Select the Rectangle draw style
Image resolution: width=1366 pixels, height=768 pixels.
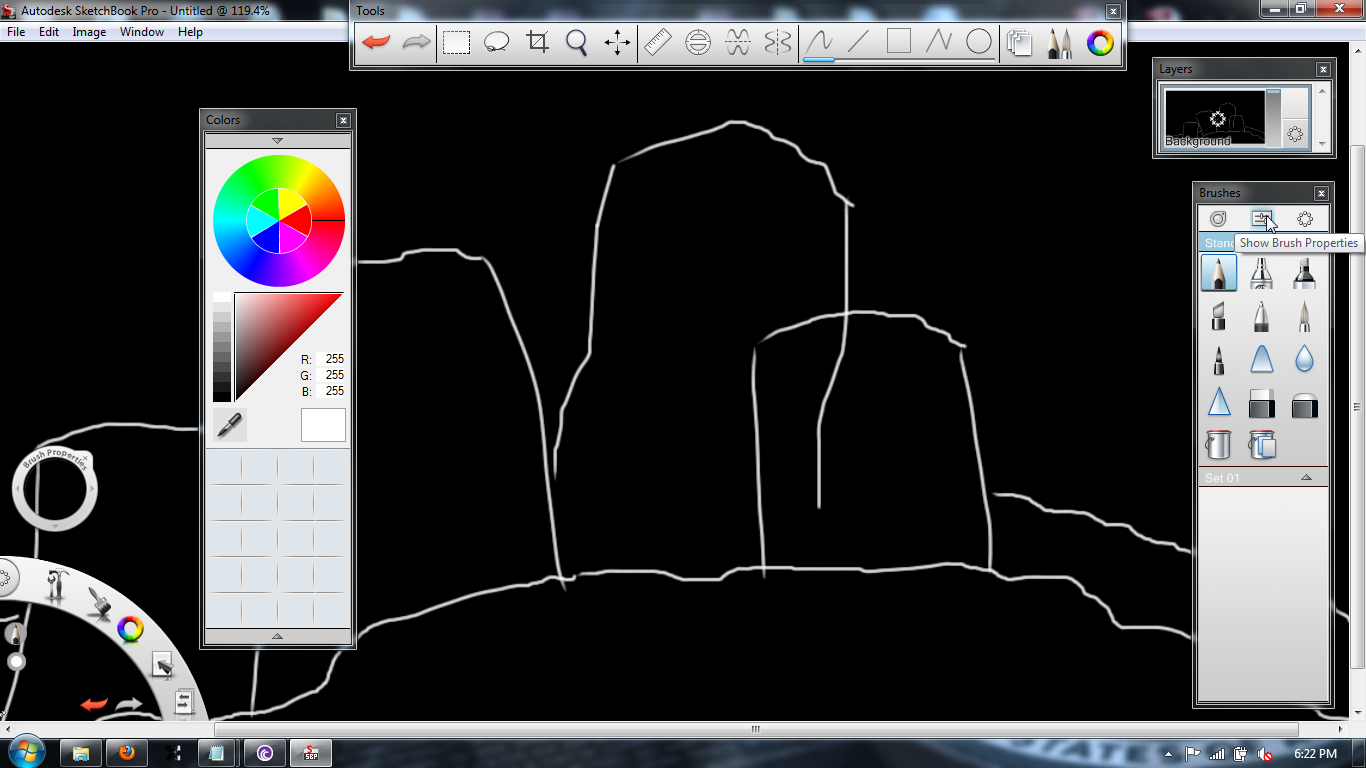point(899,42)
